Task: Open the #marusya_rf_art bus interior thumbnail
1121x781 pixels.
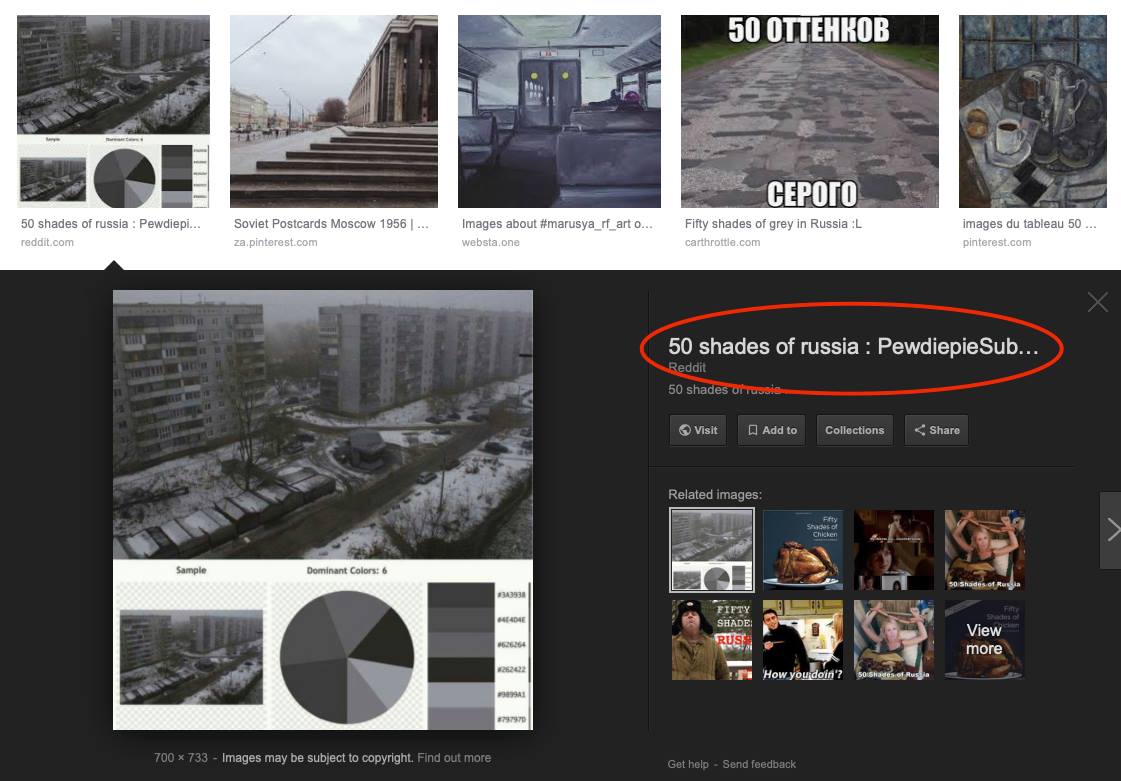Action: [x=559, y=112]
